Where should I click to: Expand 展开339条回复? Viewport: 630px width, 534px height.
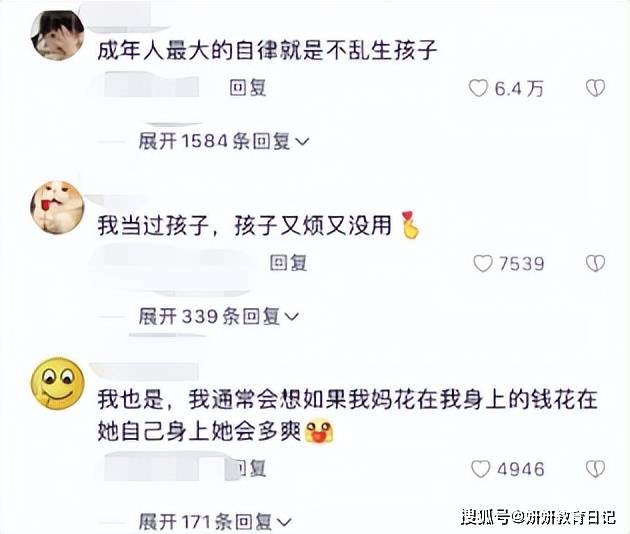coord(219,317)
